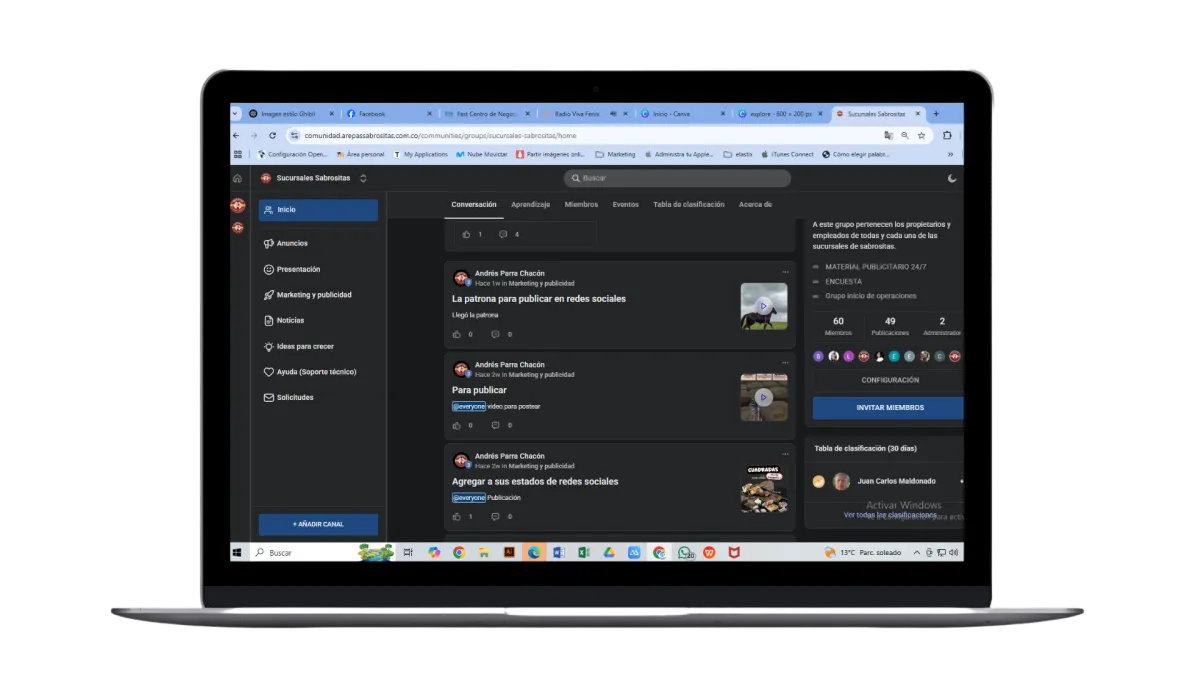Screen dimensions: 1200x675
Task: Click the Solicitudes envelope icon
Action: click(x=268, y=398)
